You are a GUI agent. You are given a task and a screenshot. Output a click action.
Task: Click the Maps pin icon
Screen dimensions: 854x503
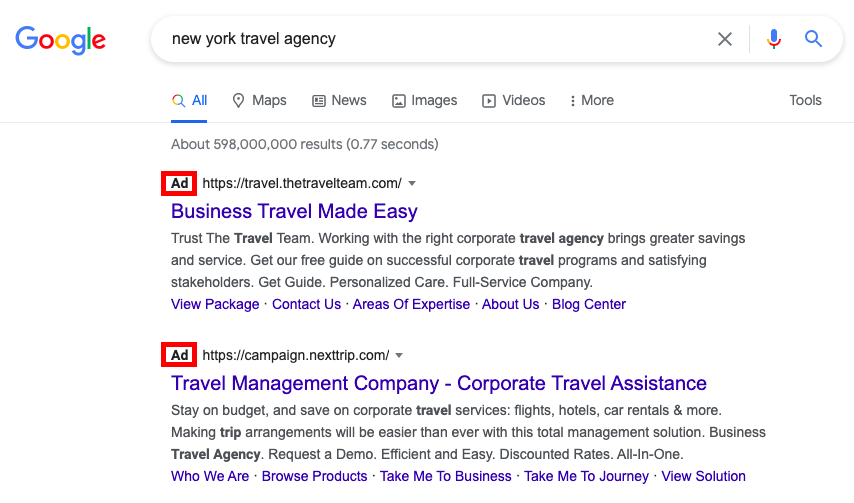pos(238,101)
